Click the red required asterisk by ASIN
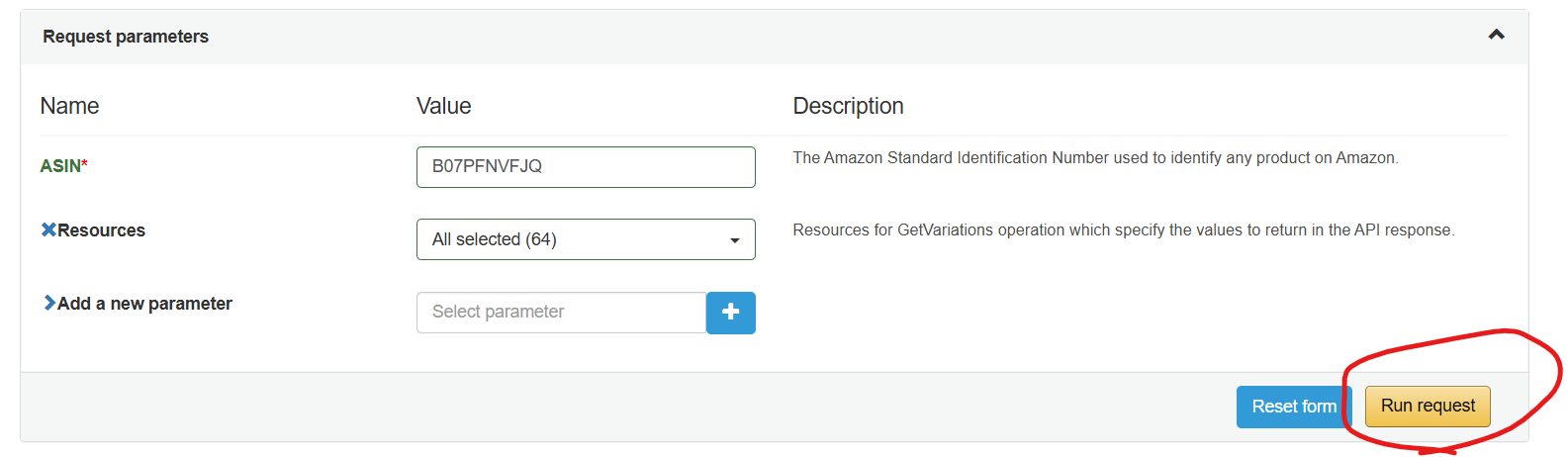The image size is (1568, 457). (x=85, y=163)
